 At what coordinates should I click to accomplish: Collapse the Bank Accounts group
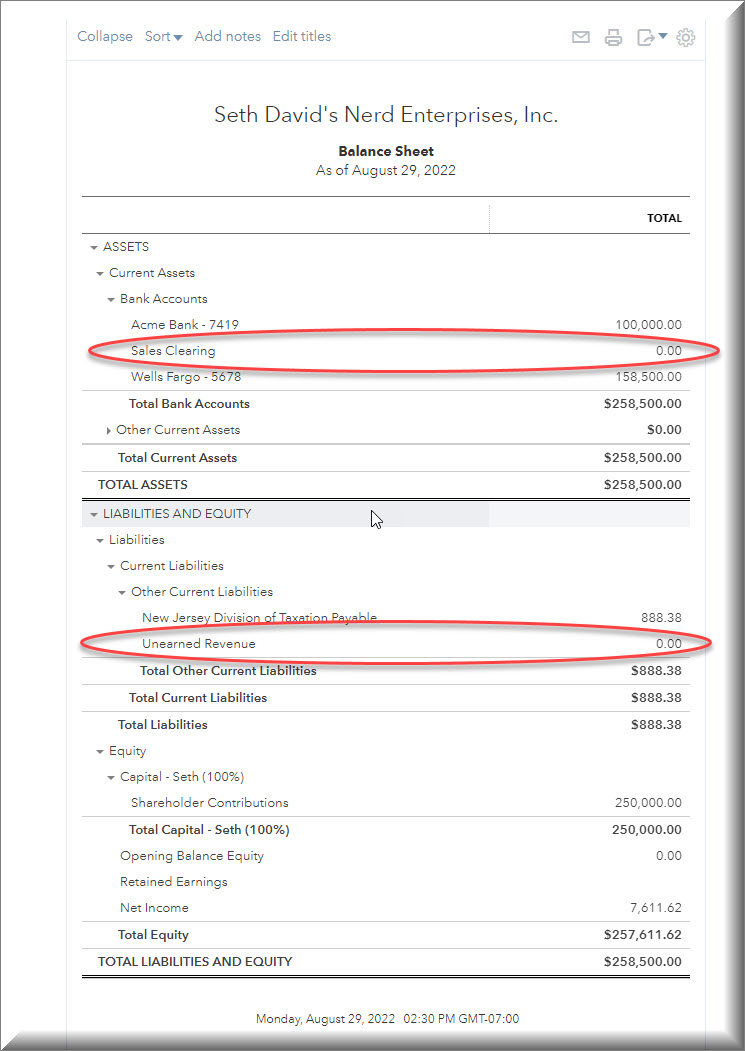[111, 300]
